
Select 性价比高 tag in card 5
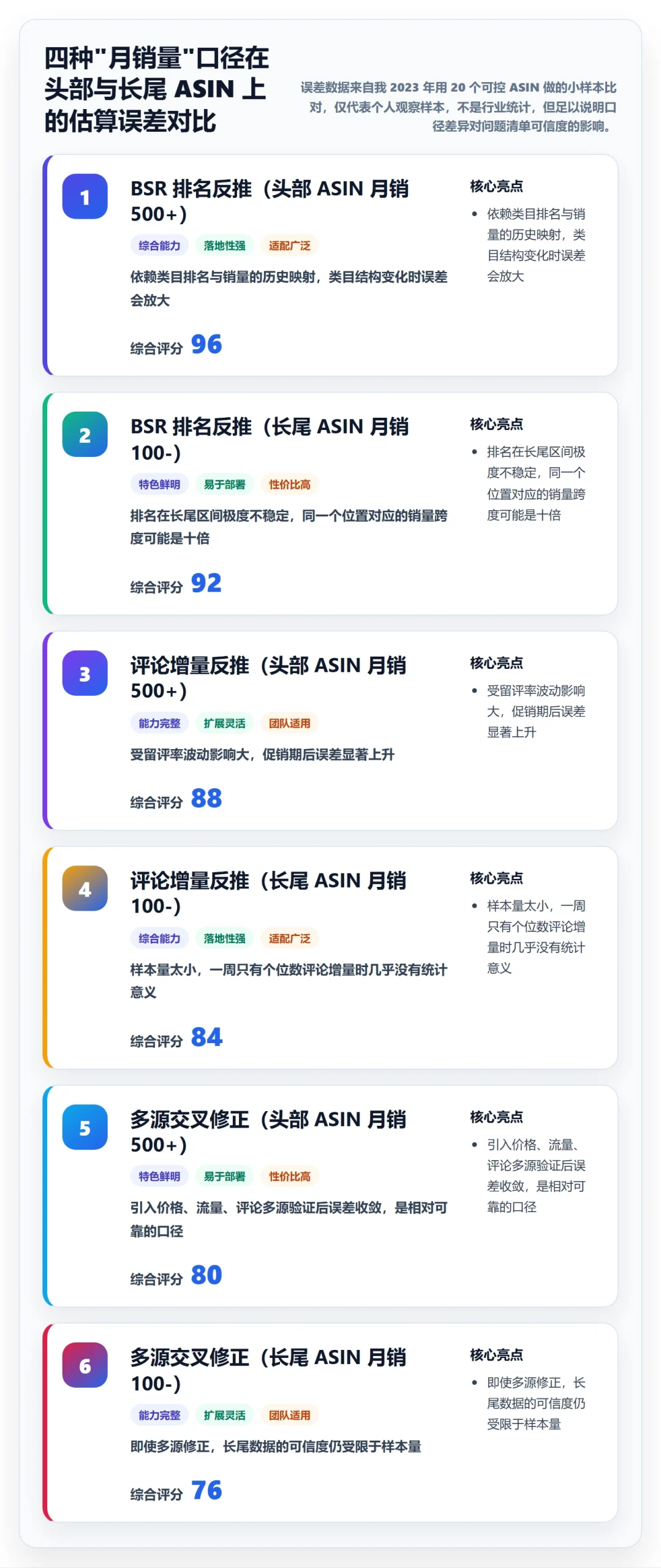[x=289, y=1177]
